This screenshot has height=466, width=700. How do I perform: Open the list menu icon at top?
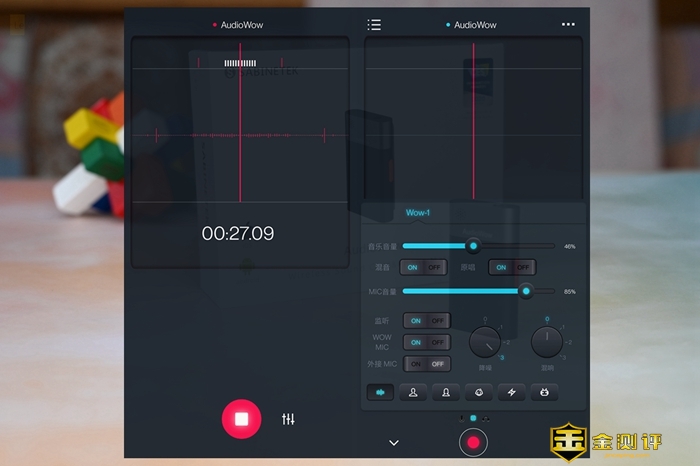[374, 24]
